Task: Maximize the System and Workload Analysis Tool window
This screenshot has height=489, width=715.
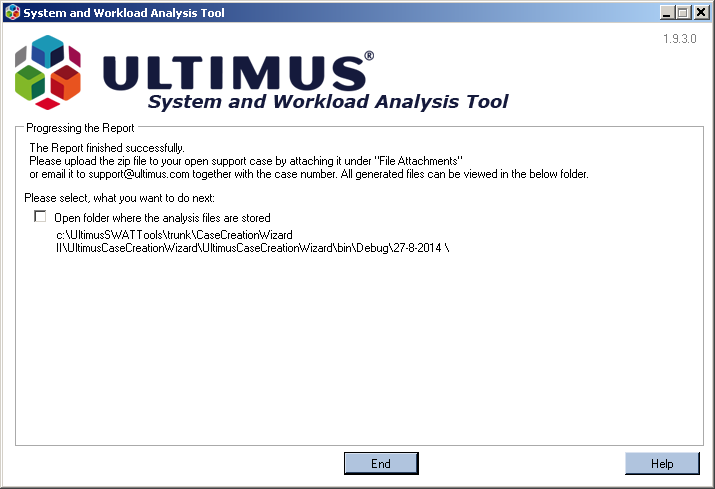Action: 684,12
